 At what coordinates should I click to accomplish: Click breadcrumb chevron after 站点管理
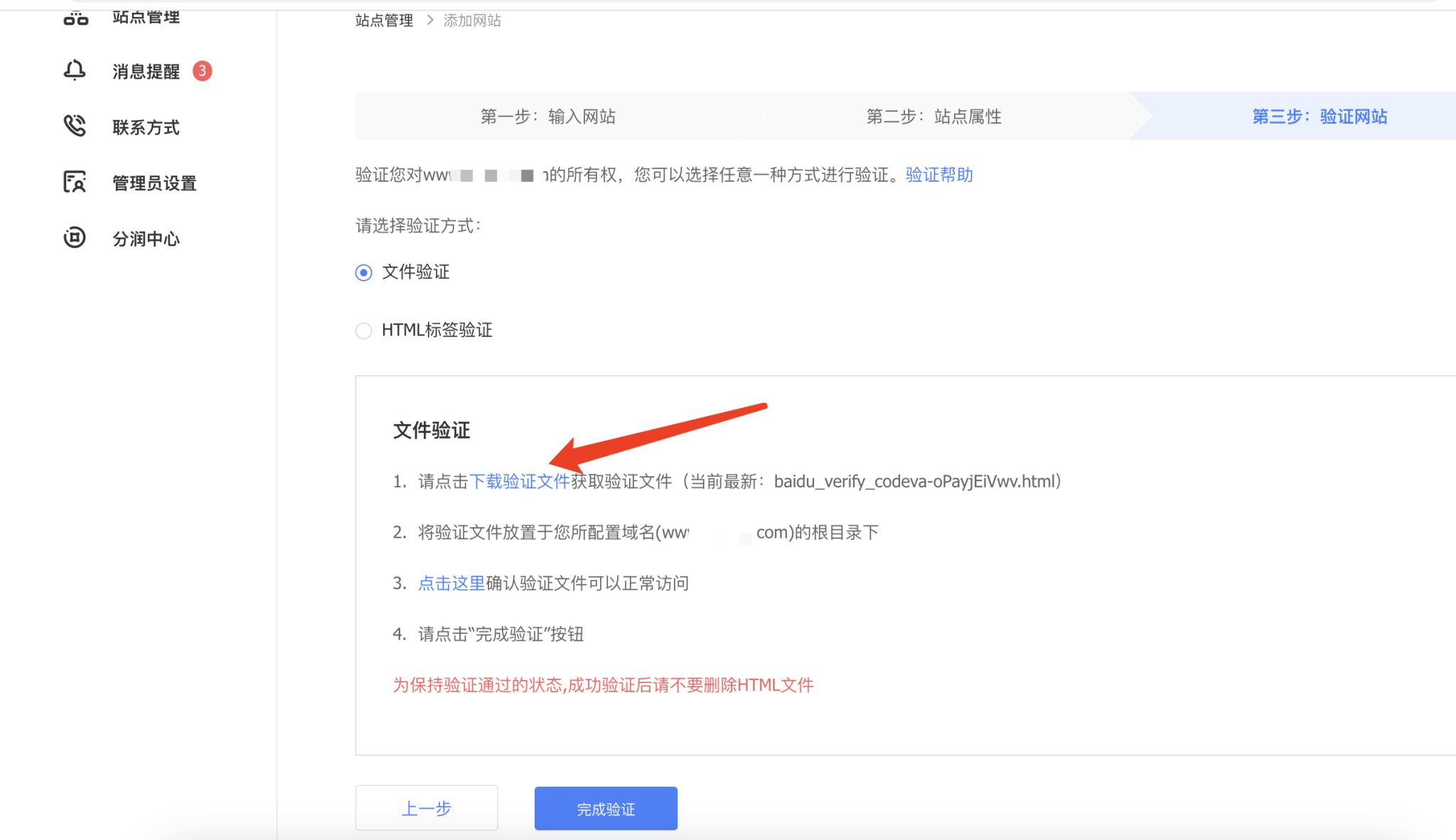click(429, 21)
